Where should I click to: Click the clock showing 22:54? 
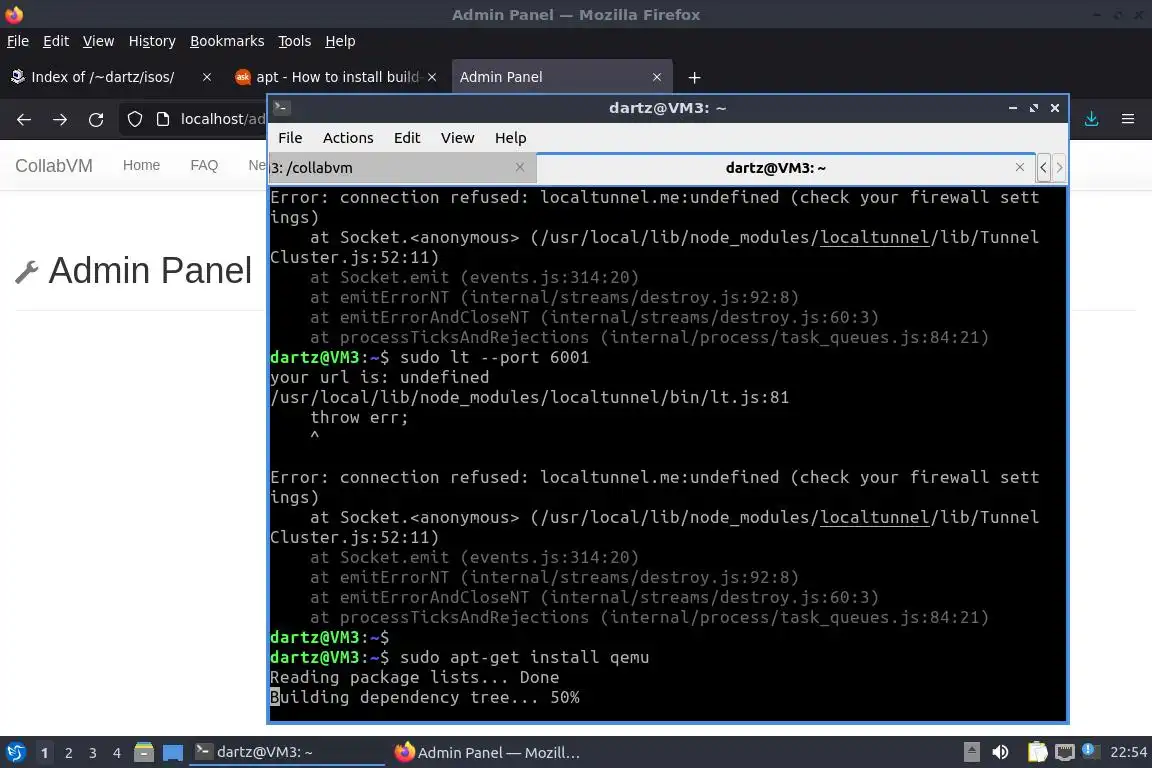(1128, 752)
